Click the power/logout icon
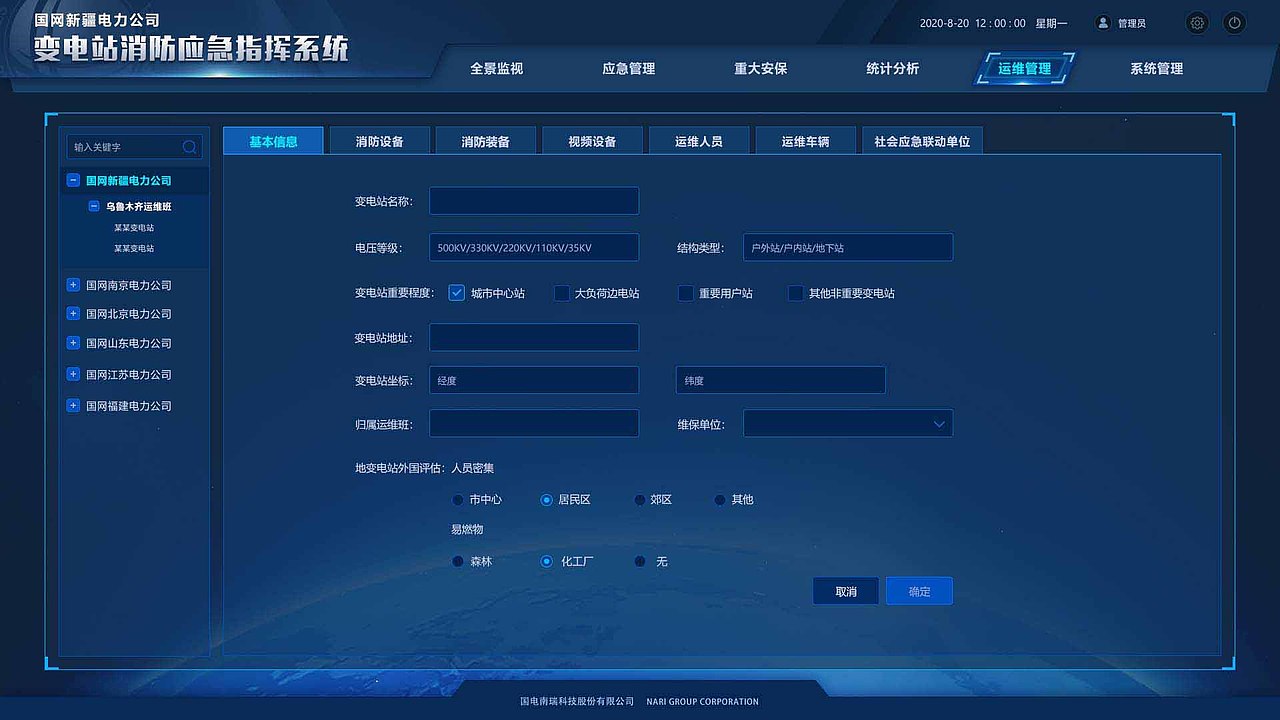This screenshot has width=1280, height=720. tap(1234, 22)
